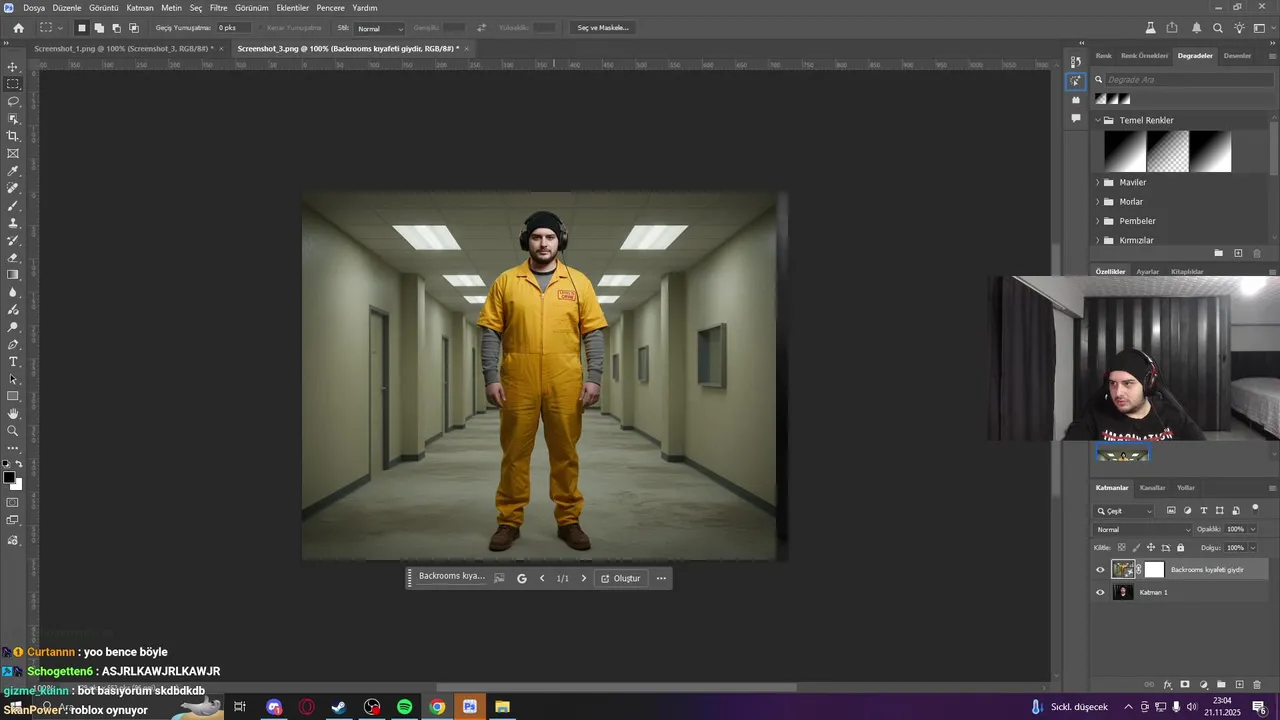Screen dimensions: 1280x720
Task: Hide the Katman 1 layer
Action: [1100, 592]
